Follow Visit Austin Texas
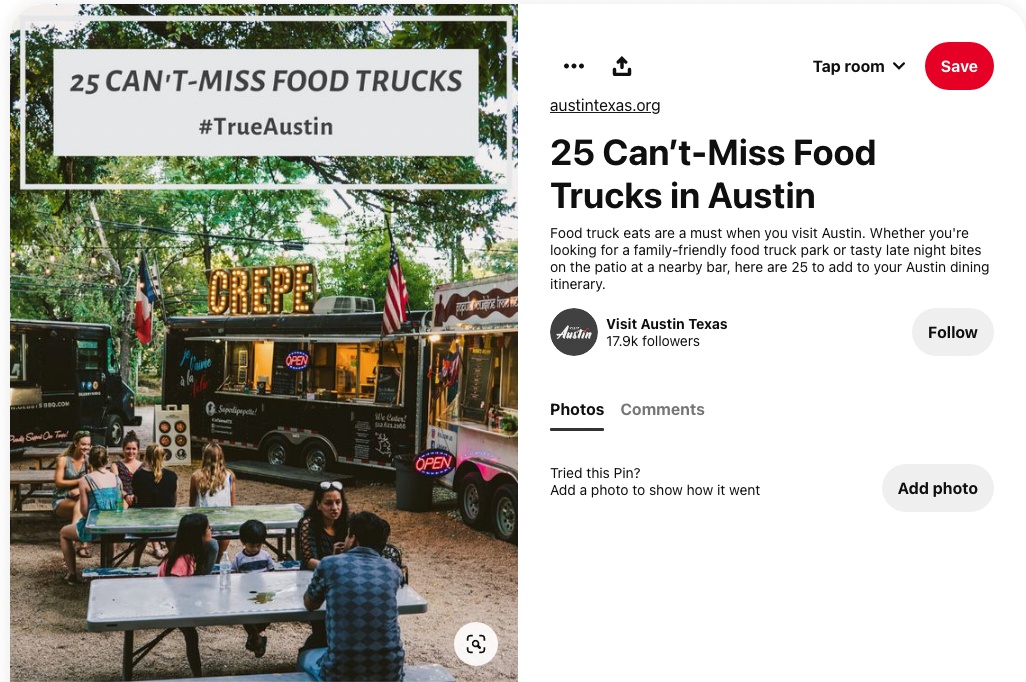The height and width of the screenshot is (682, 1026). (952, 332)
